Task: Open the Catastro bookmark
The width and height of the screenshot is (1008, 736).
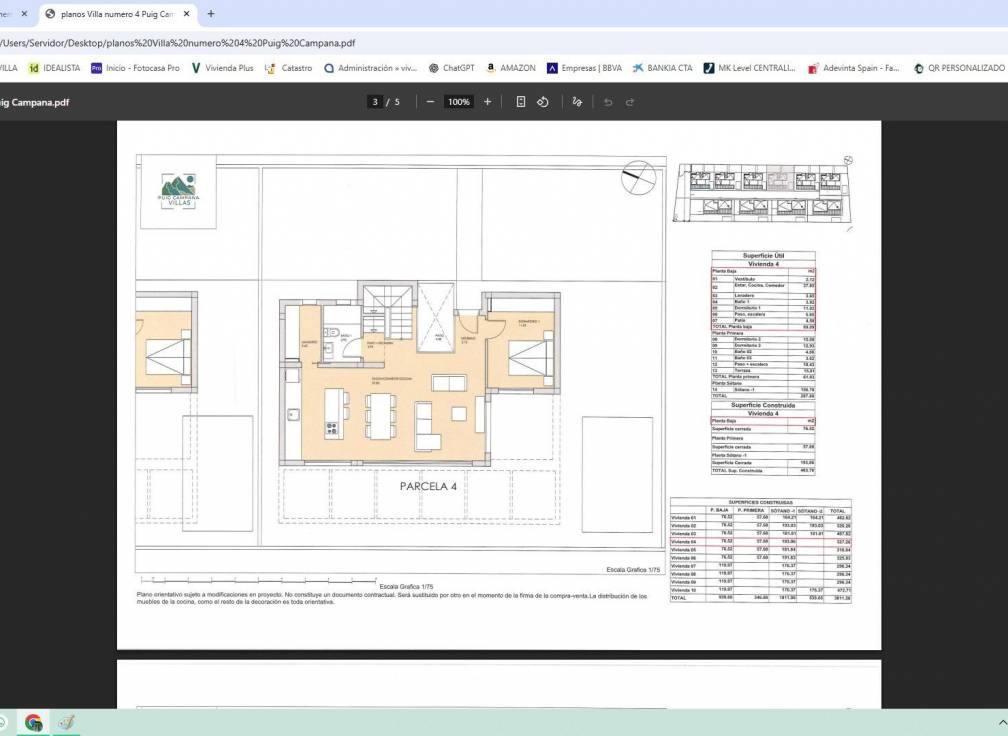Action: click(288, 68)
